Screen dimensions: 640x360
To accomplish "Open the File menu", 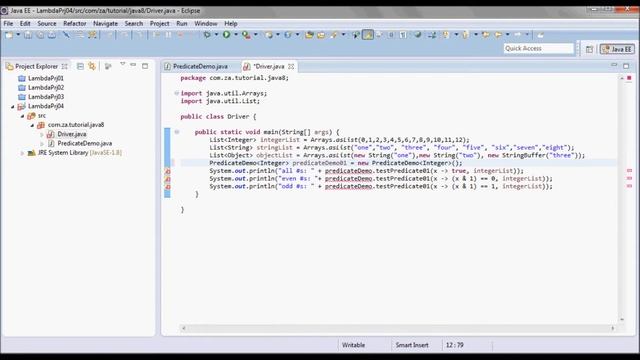I will (x=8, y=24).
